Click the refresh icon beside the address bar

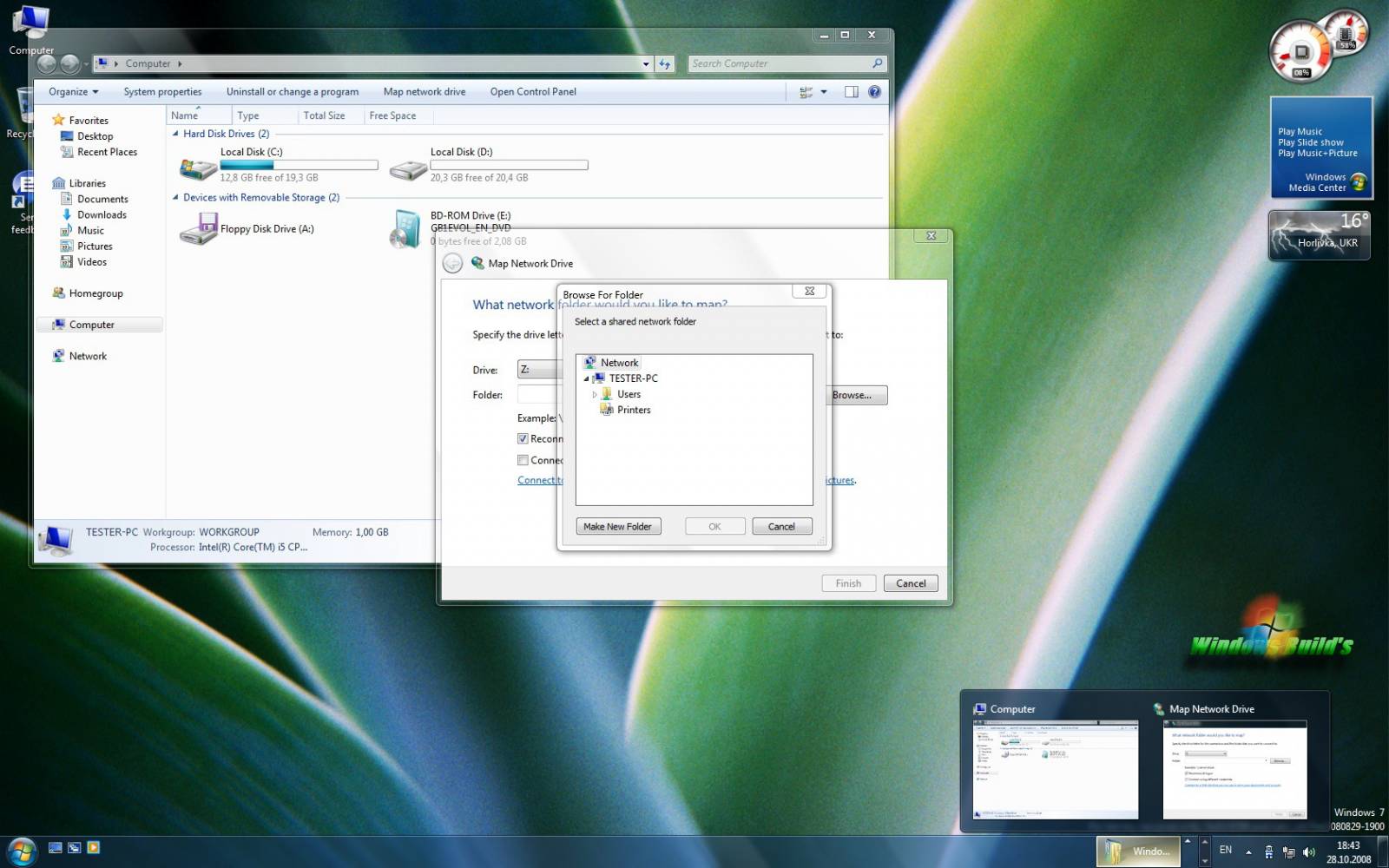665,63
